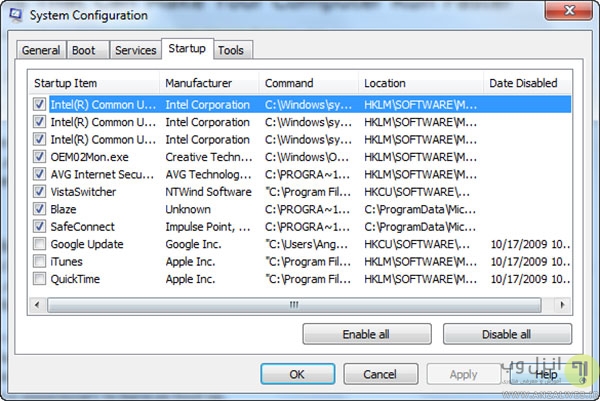The height and width of the screenshot is (401, 600).
Task: Disable the VistaSwitcher startup checkbox
Action: pyautogui.click(x=39, y=192)
